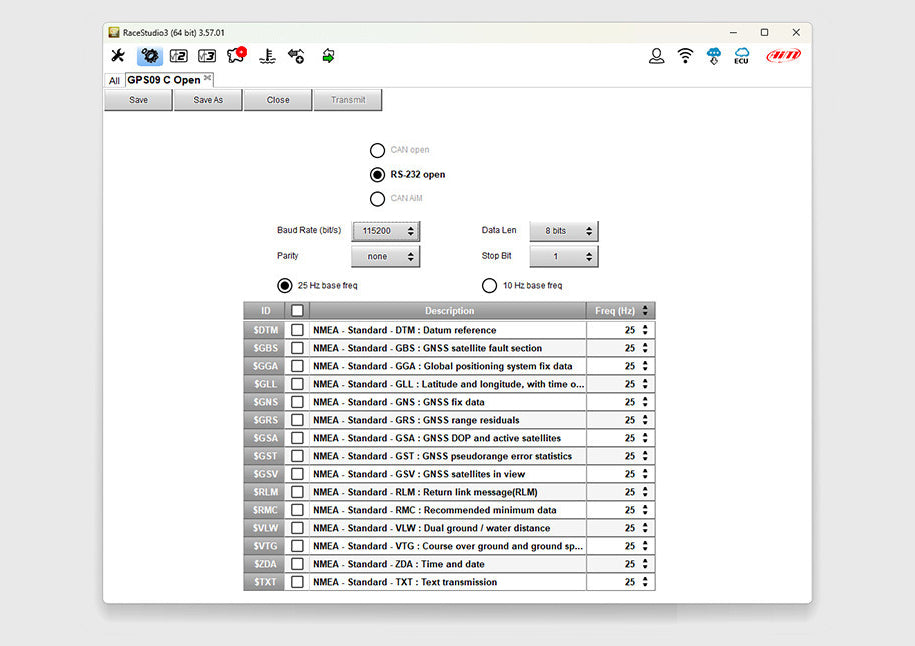Screen dimensions: 915x646
Task: Switch to the All tab
Action: pyautogui.click(x=114, y=81)
